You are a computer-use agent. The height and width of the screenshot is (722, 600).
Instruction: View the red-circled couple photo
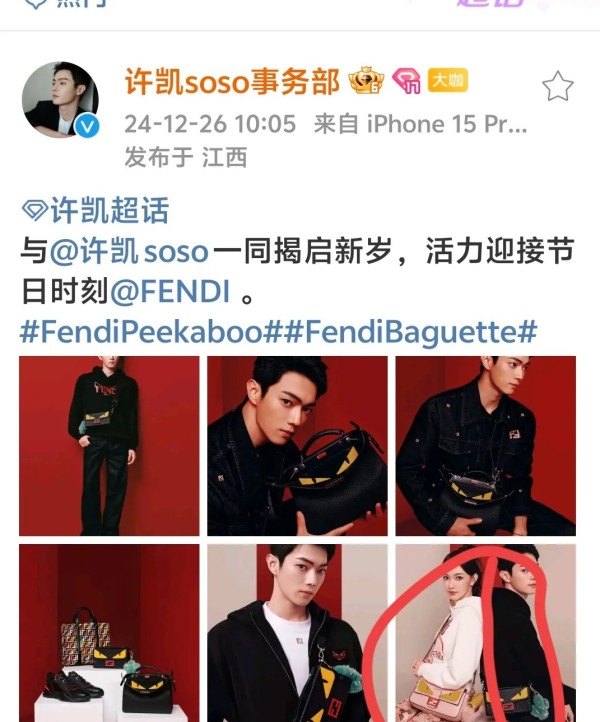click(486, 633)
